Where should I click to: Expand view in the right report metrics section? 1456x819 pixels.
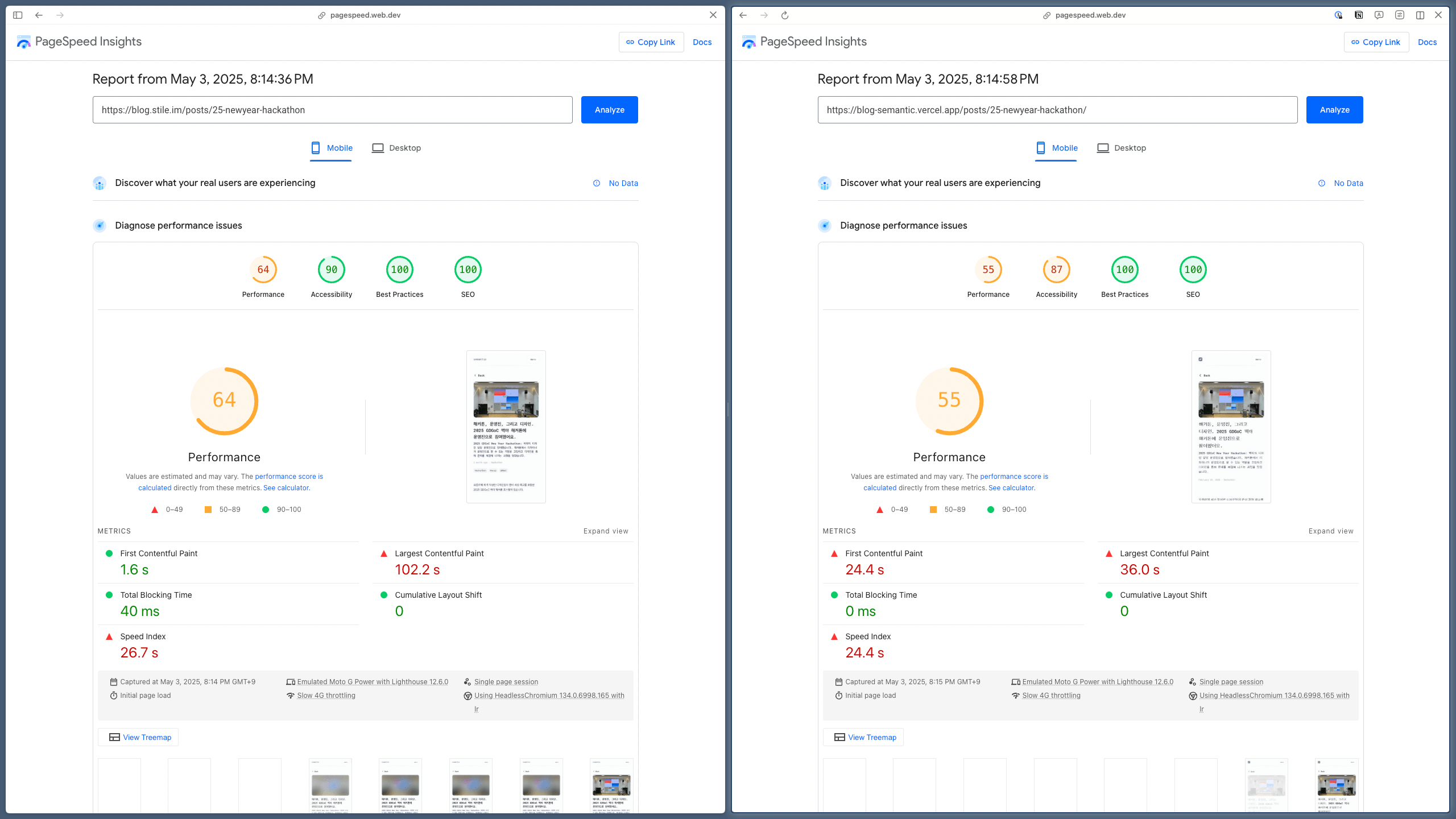[x=1331, y=531]
